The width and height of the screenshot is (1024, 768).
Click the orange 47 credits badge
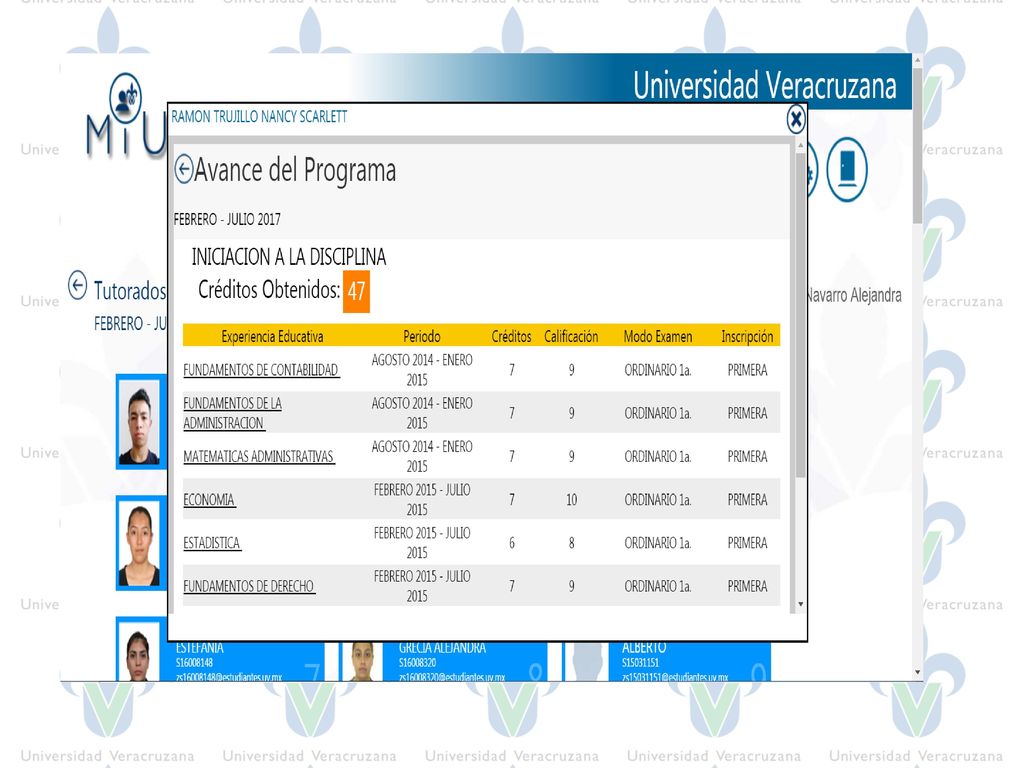point(357,291)
